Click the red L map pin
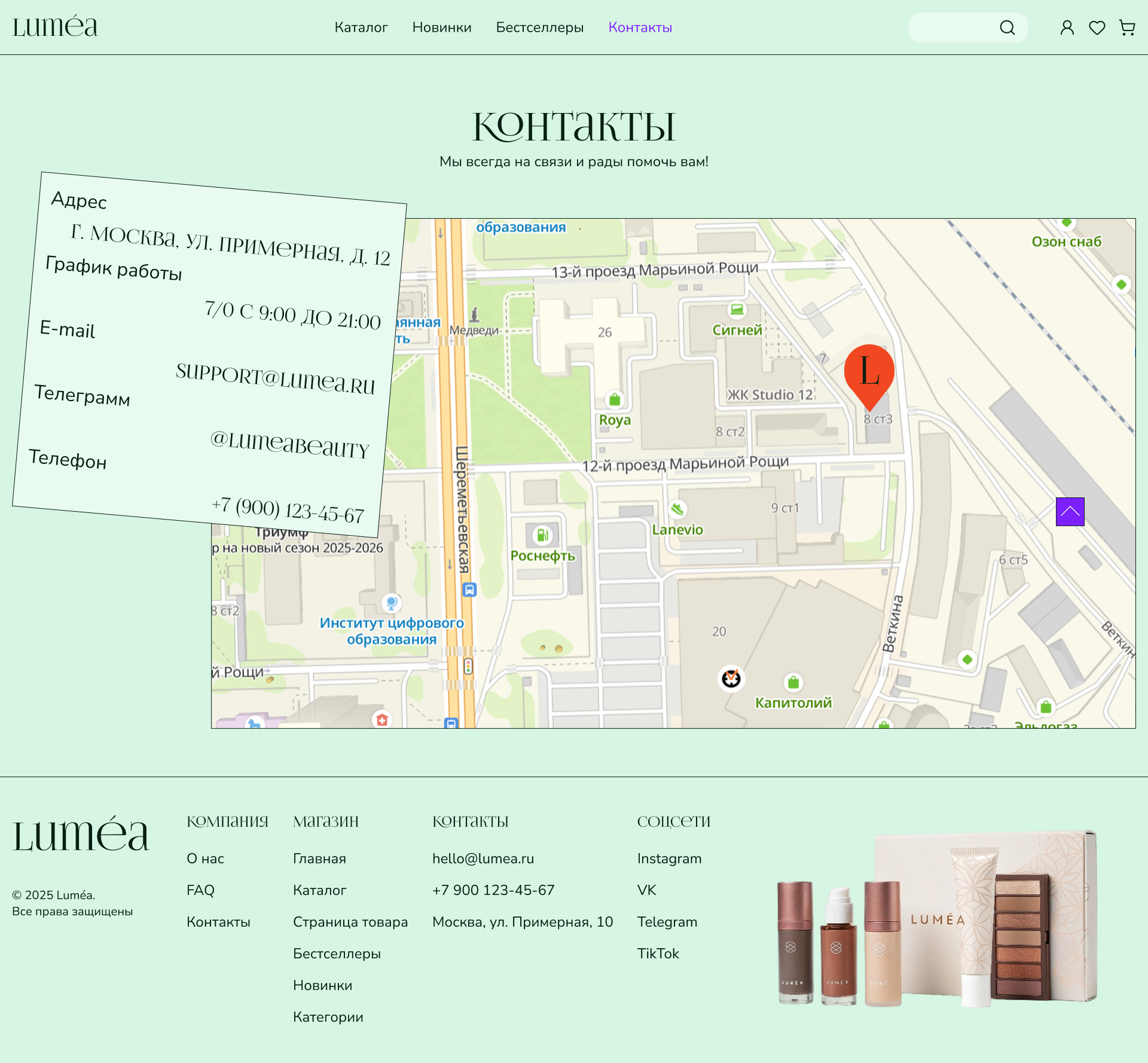The width and height of the screenshot is (1148, 1063). click(x=869, y=372)
